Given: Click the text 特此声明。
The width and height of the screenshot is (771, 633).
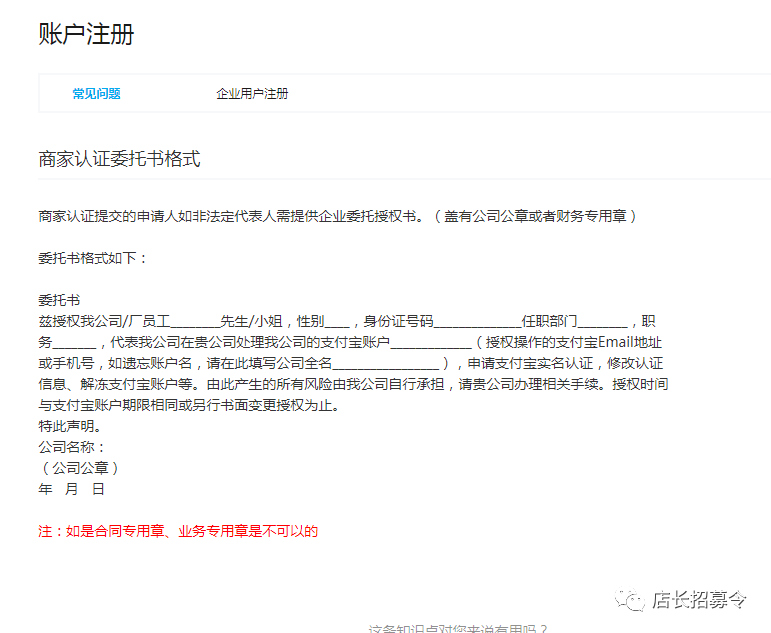Looking at the screenshot, I should [70, 426].
